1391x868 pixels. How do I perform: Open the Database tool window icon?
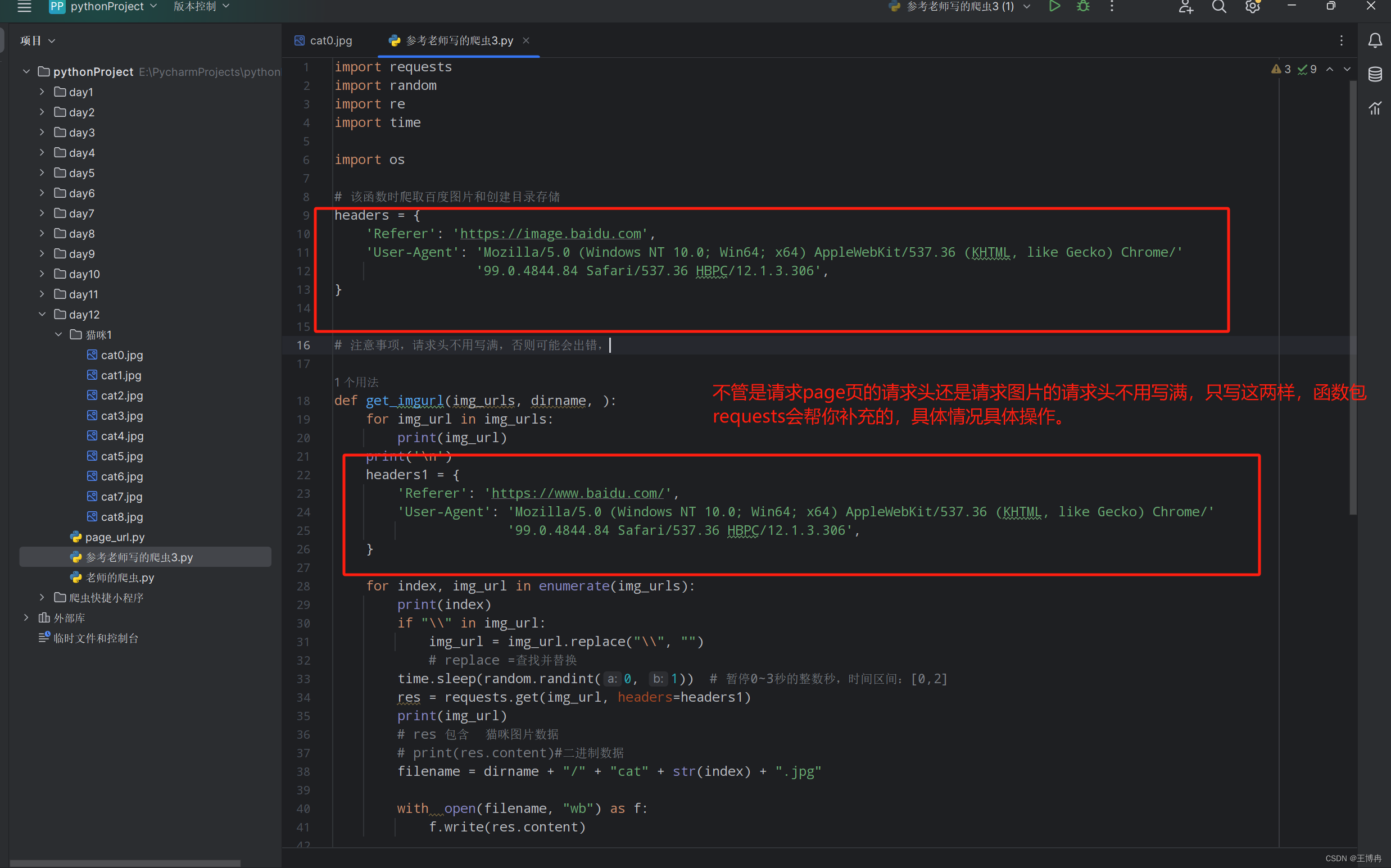[1375, 74]
